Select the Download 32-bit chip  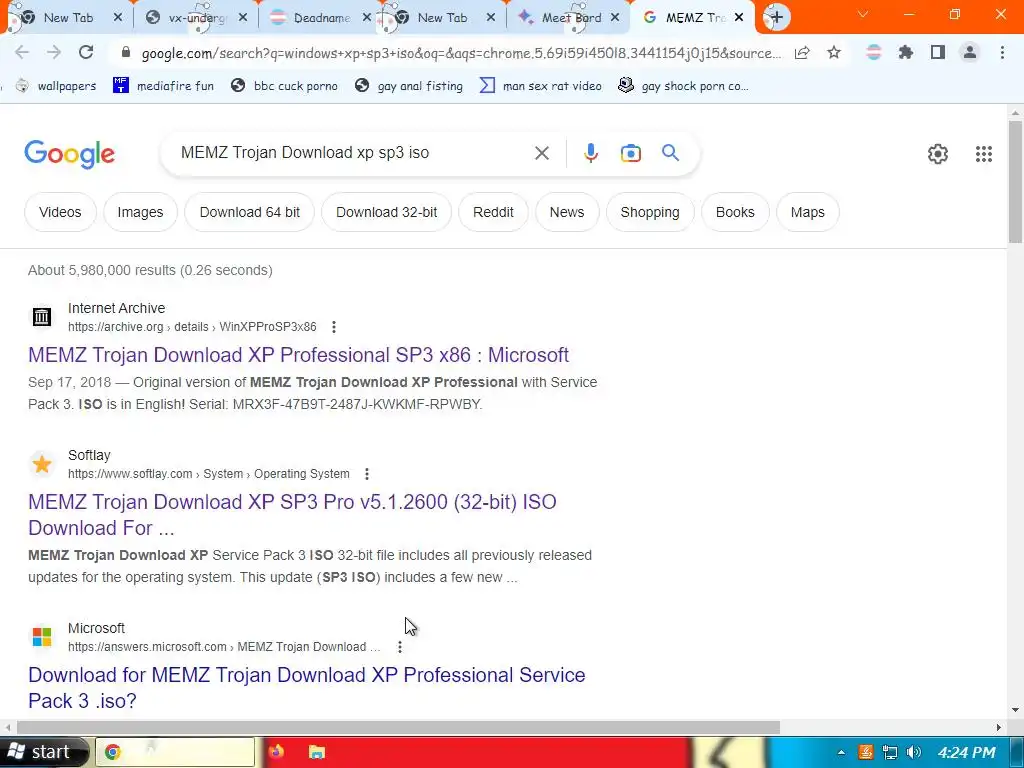point(387,212)
